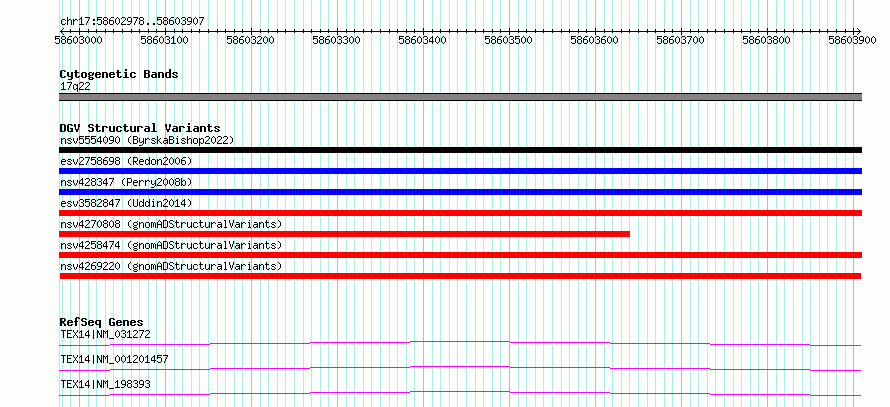Open the nsv5554090 (ByrskaBishop2022) variant label
Screen dimensions: 890x407
coord(147,140)
